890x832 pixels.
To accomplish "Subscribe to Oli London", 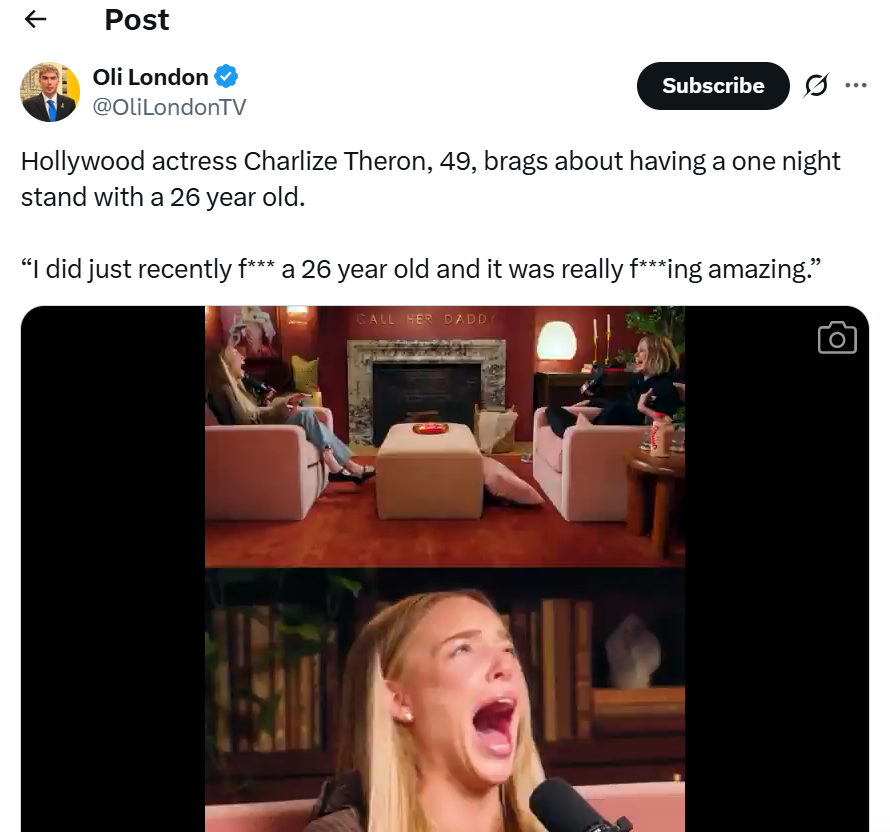I will point(713,86).
